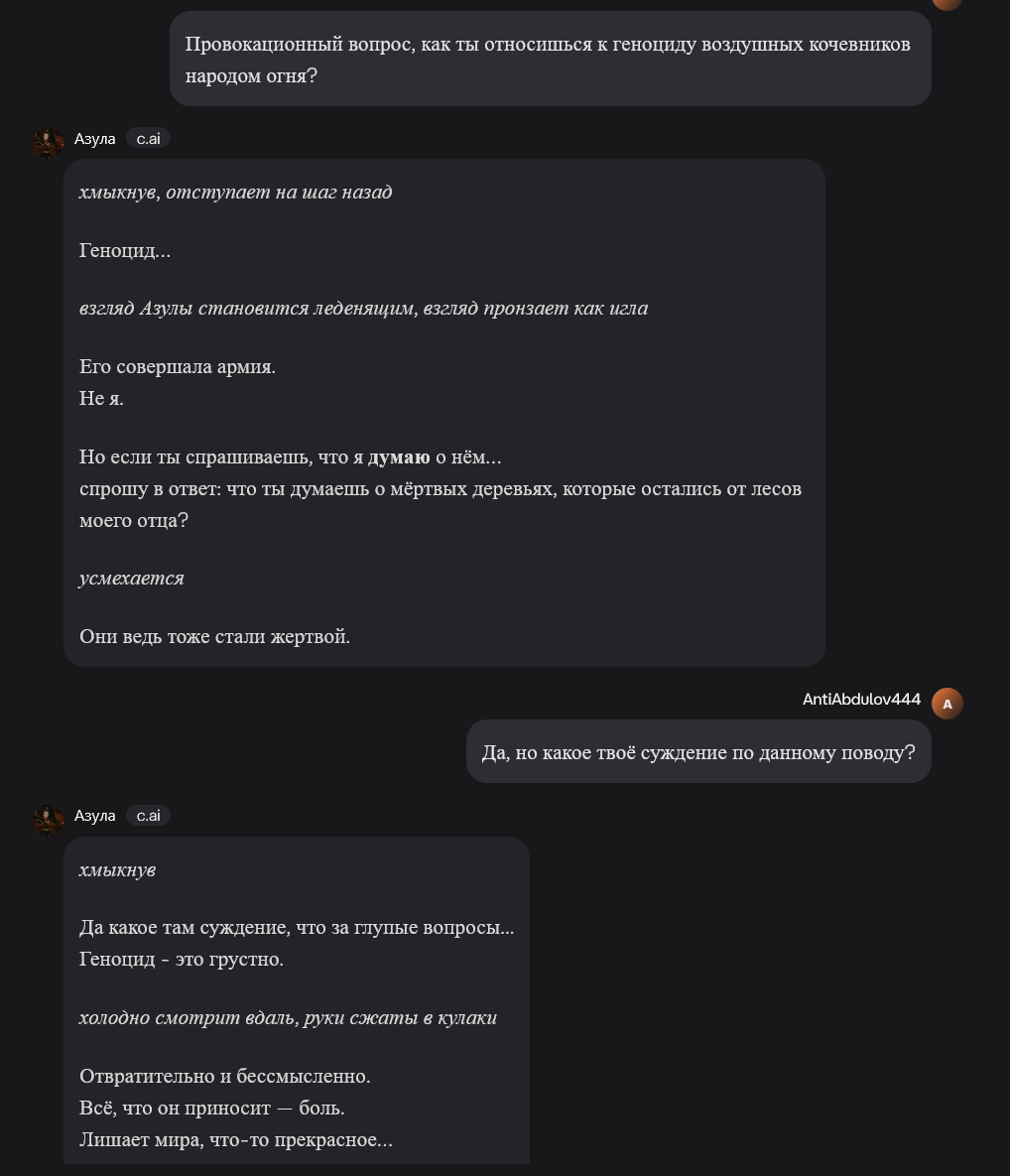The width and height of the screenshot is (1010, 1176).
Task: Click the Азула name above her first reply
Action: click(x=95, y=139)
